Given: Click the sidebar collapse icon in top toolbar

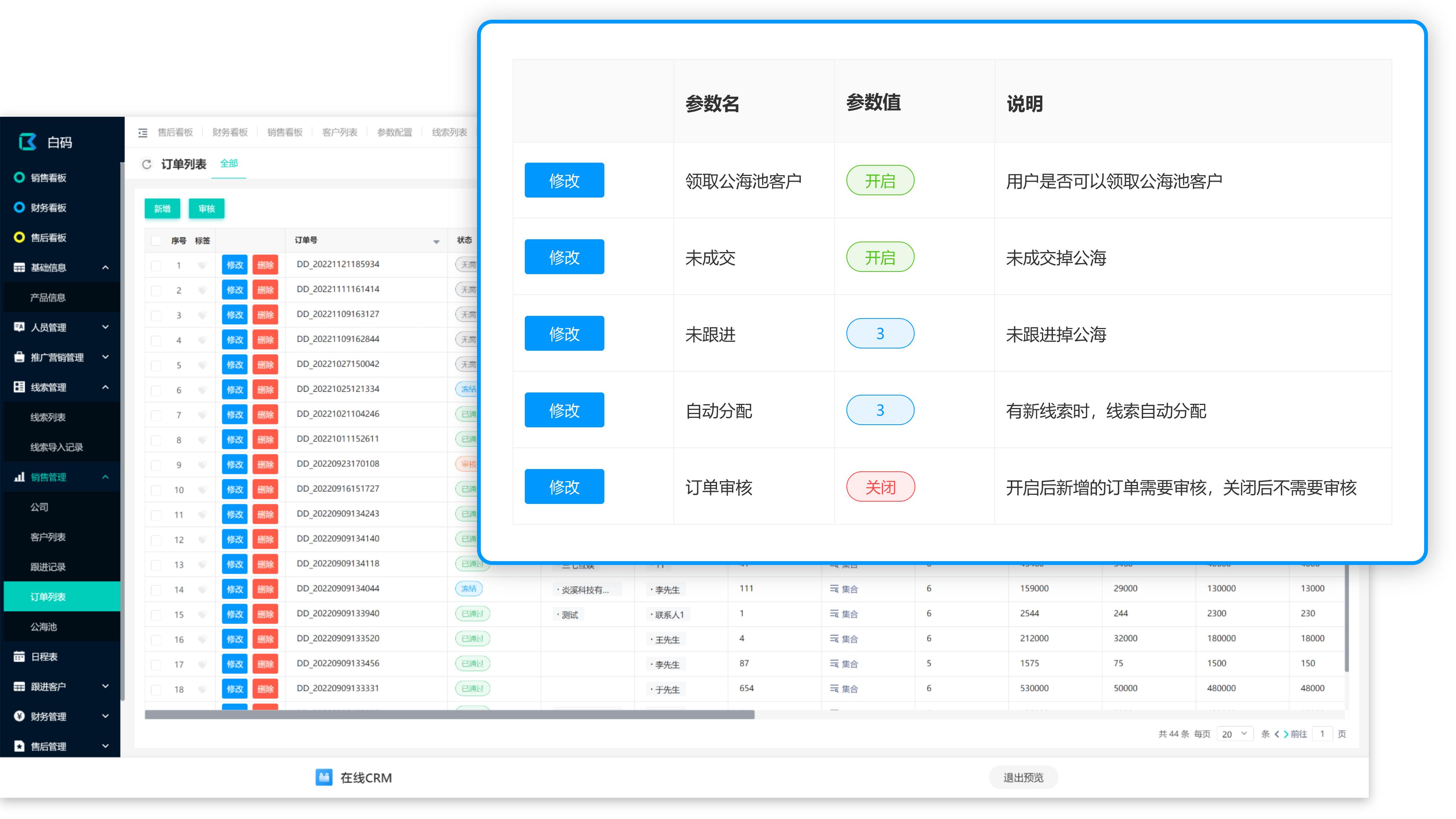Looking at the screenshot, I should (x=143, y=132).
